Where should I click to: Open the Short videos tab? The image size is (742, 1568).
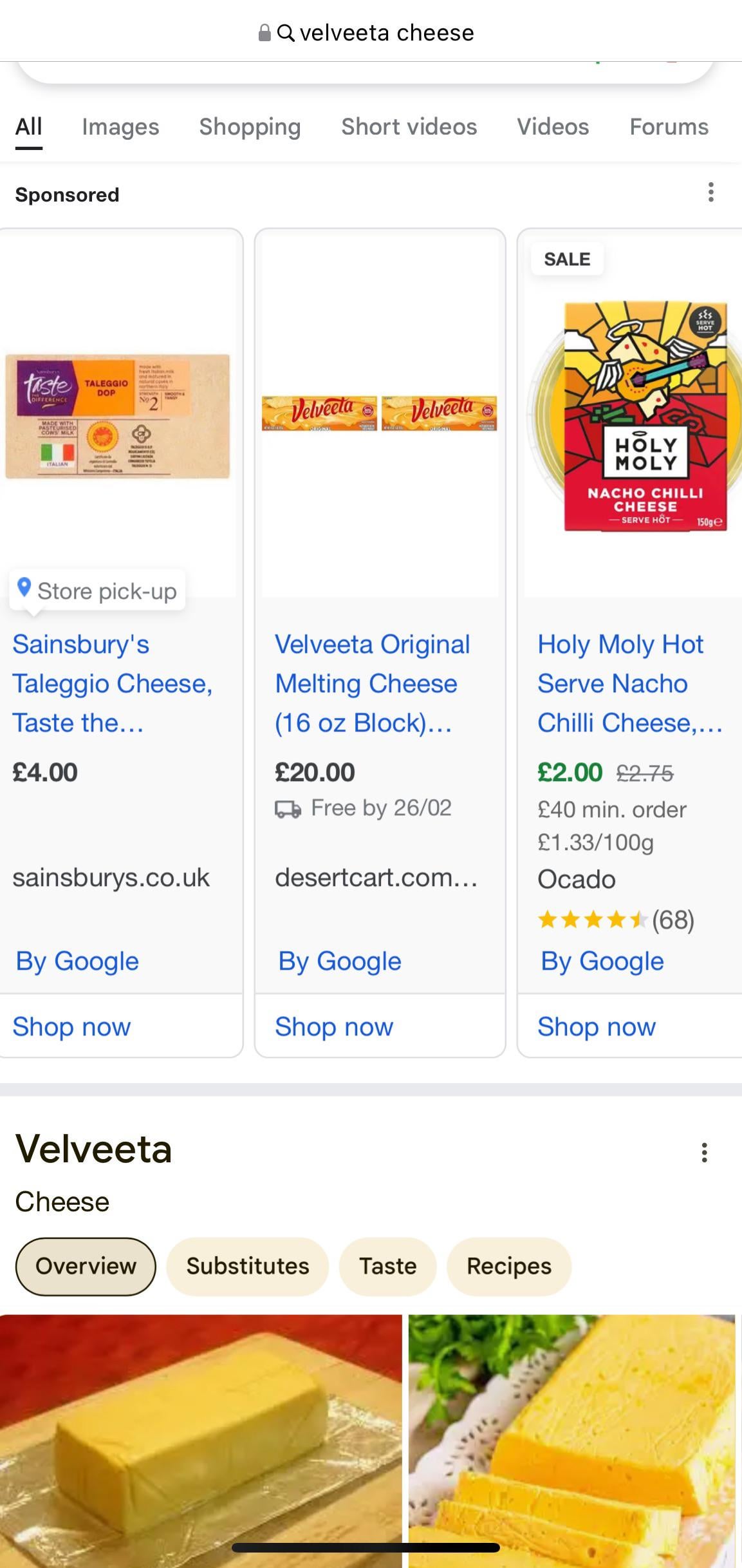pos(409,128)
